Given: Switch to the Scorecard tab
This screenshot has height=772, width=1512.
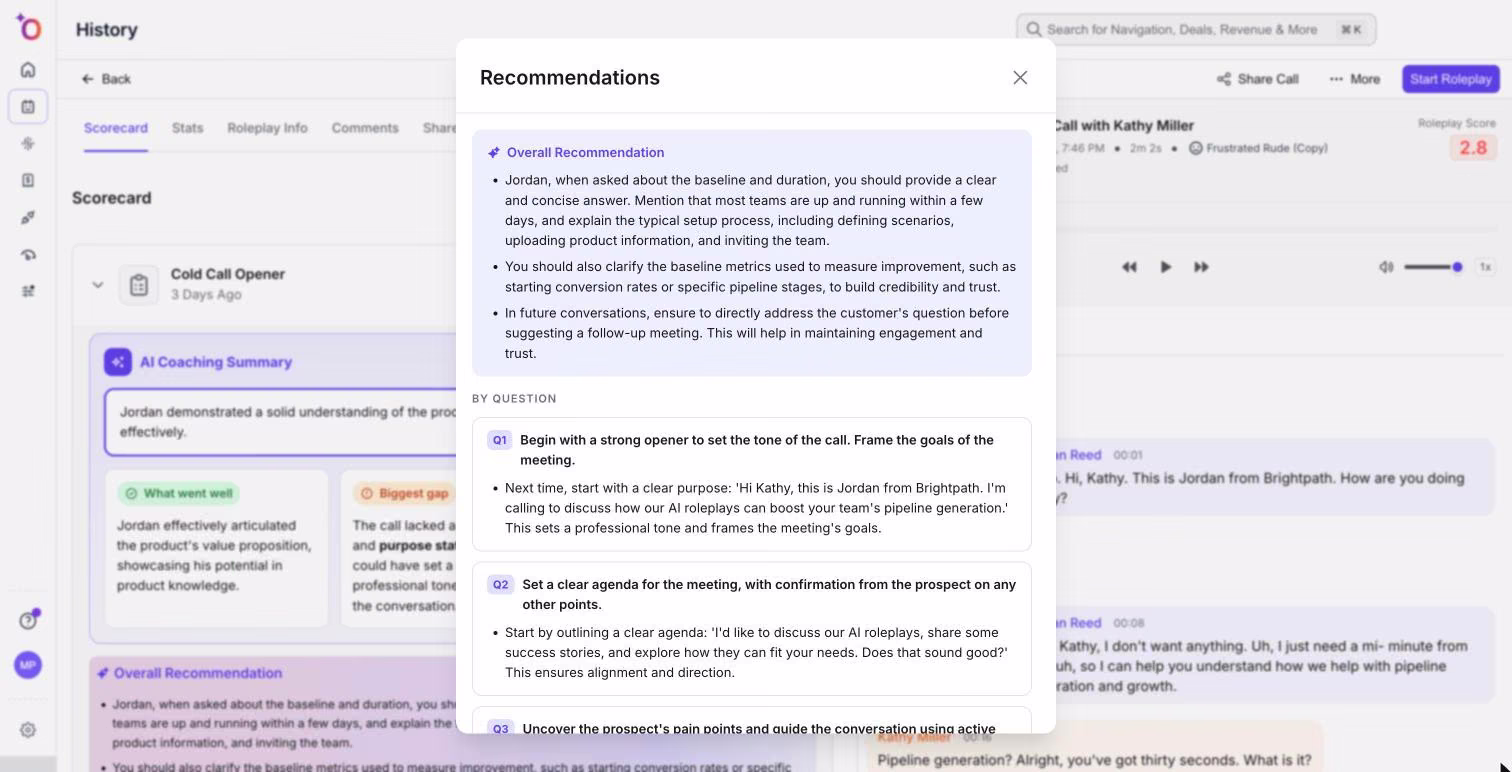Looking at the screenshot, I should click(x=116, y=128).
